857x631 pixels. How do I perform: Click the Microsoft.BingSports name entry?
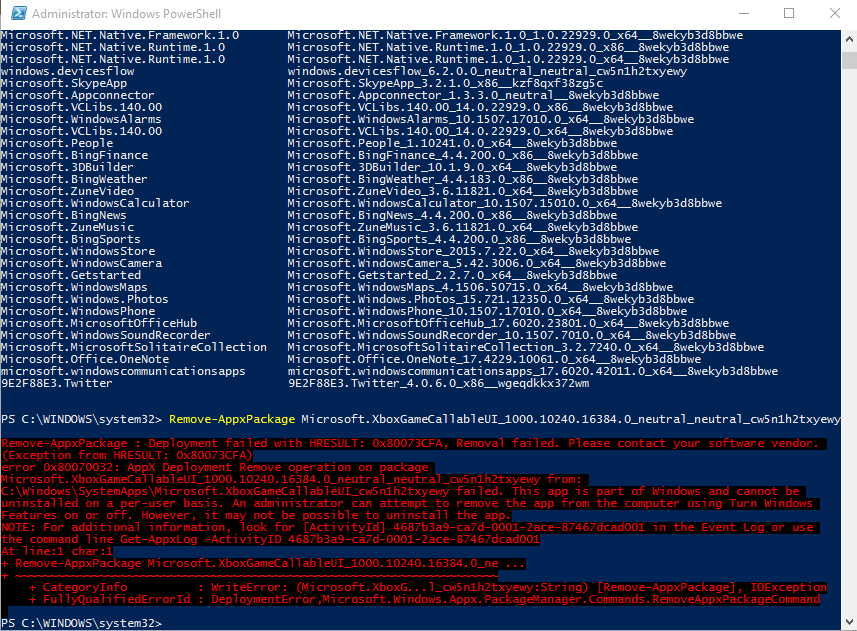(71, 239)
